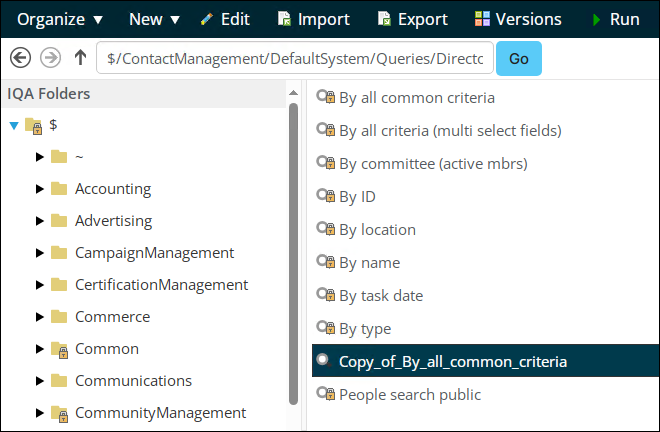The image size is (660, 432).
Task: Run the selected query
Action: [616, 19]
